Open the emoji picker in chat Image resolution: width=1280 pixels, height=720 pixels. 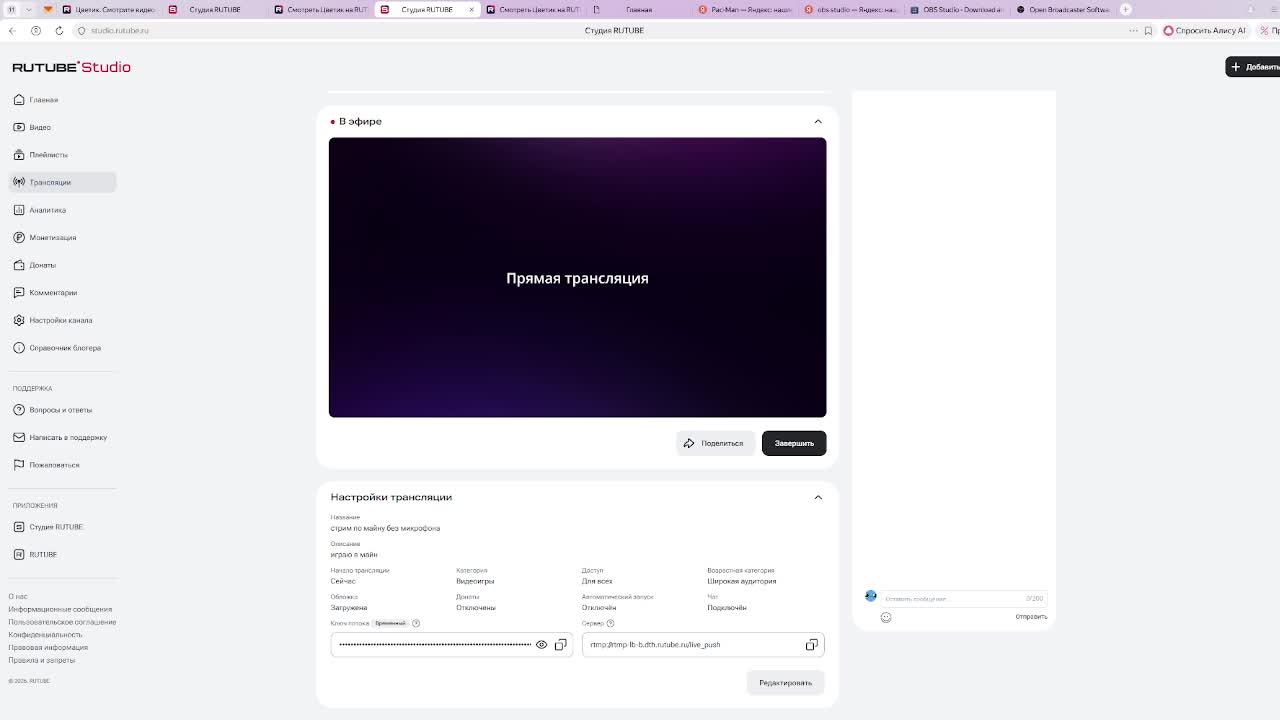[886, 617]
